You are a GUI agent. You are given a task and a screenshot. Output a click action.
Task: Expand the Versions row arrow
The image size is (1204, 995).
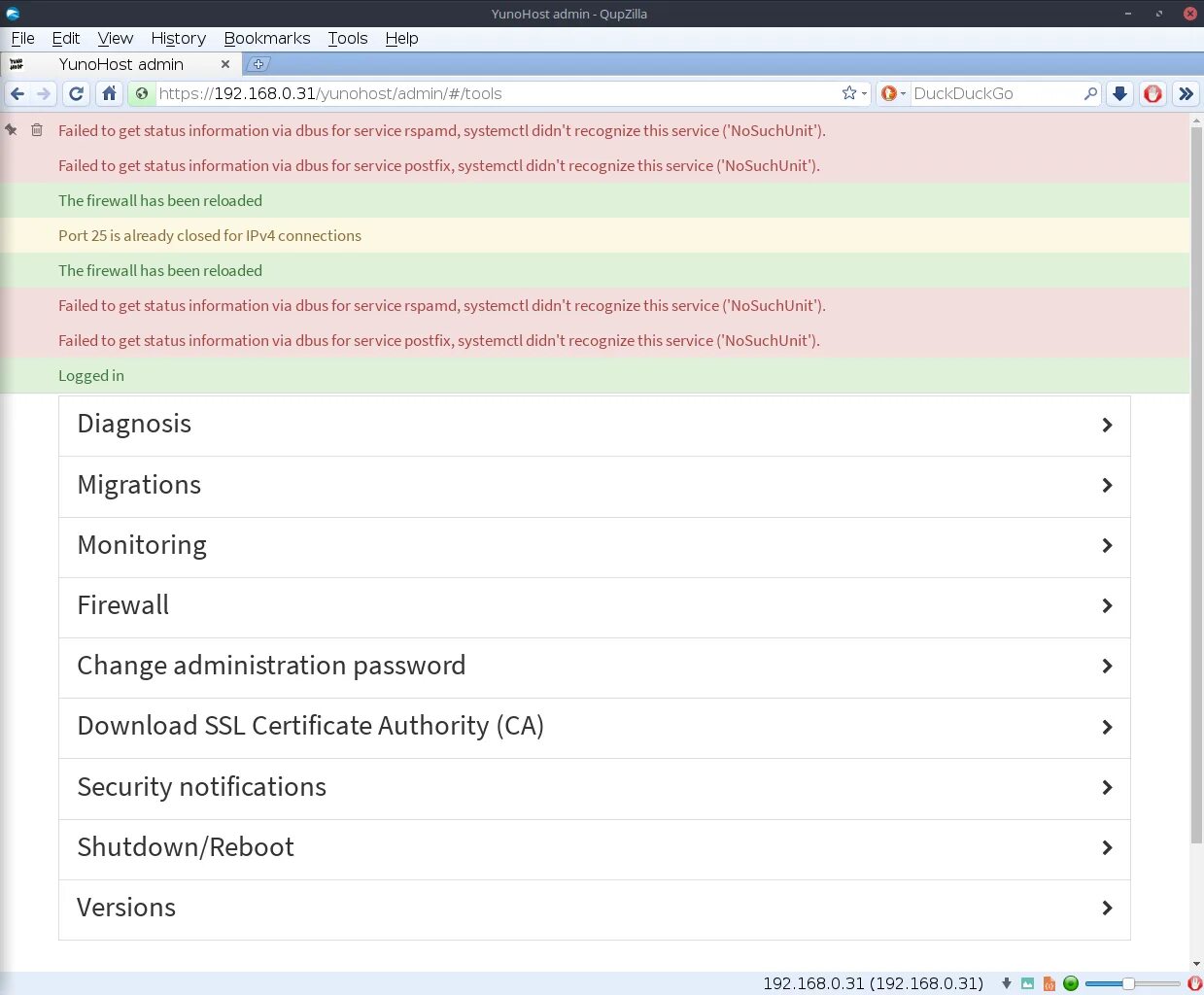1107,908
